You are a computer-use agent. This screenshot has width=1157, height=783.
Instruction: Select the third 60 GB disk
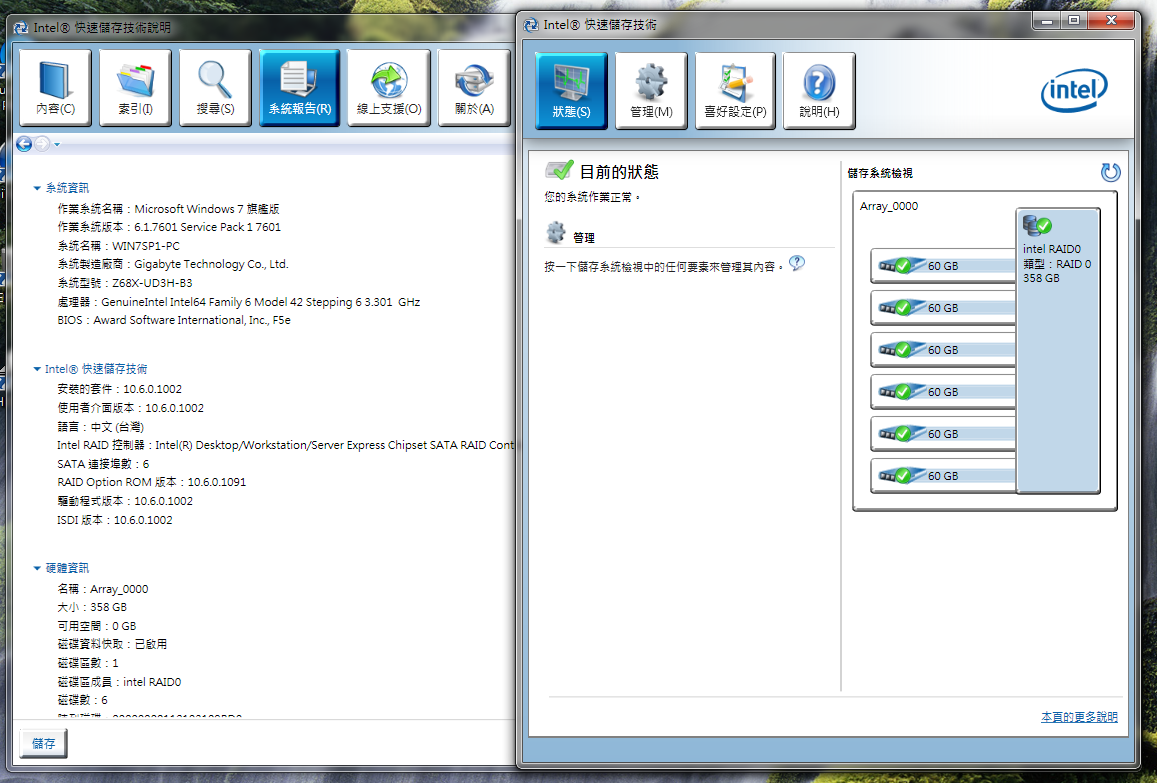click(x=943, y=350)
